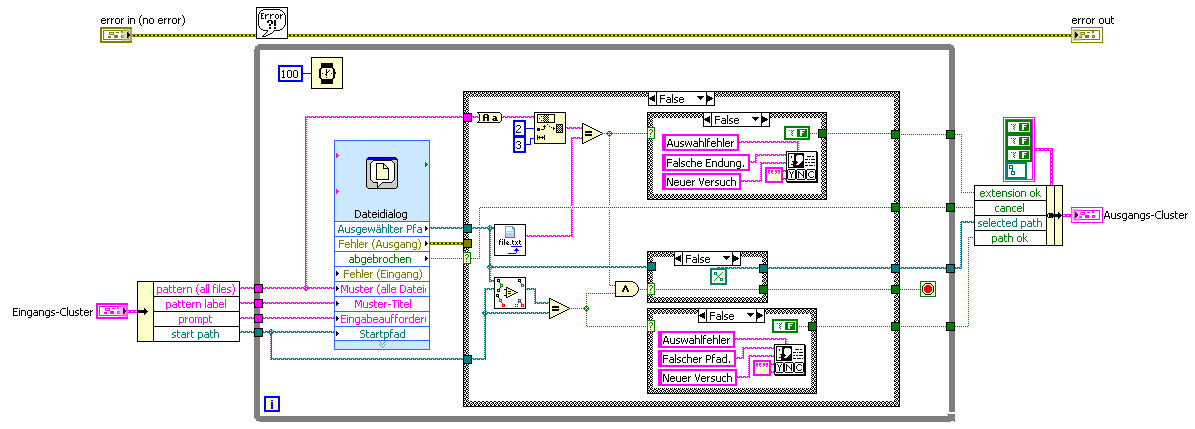Screen dimensions: 1195x429
Task: Edit the 'Falsche Endung.' string constant
Action: click(x=706, y=162)
